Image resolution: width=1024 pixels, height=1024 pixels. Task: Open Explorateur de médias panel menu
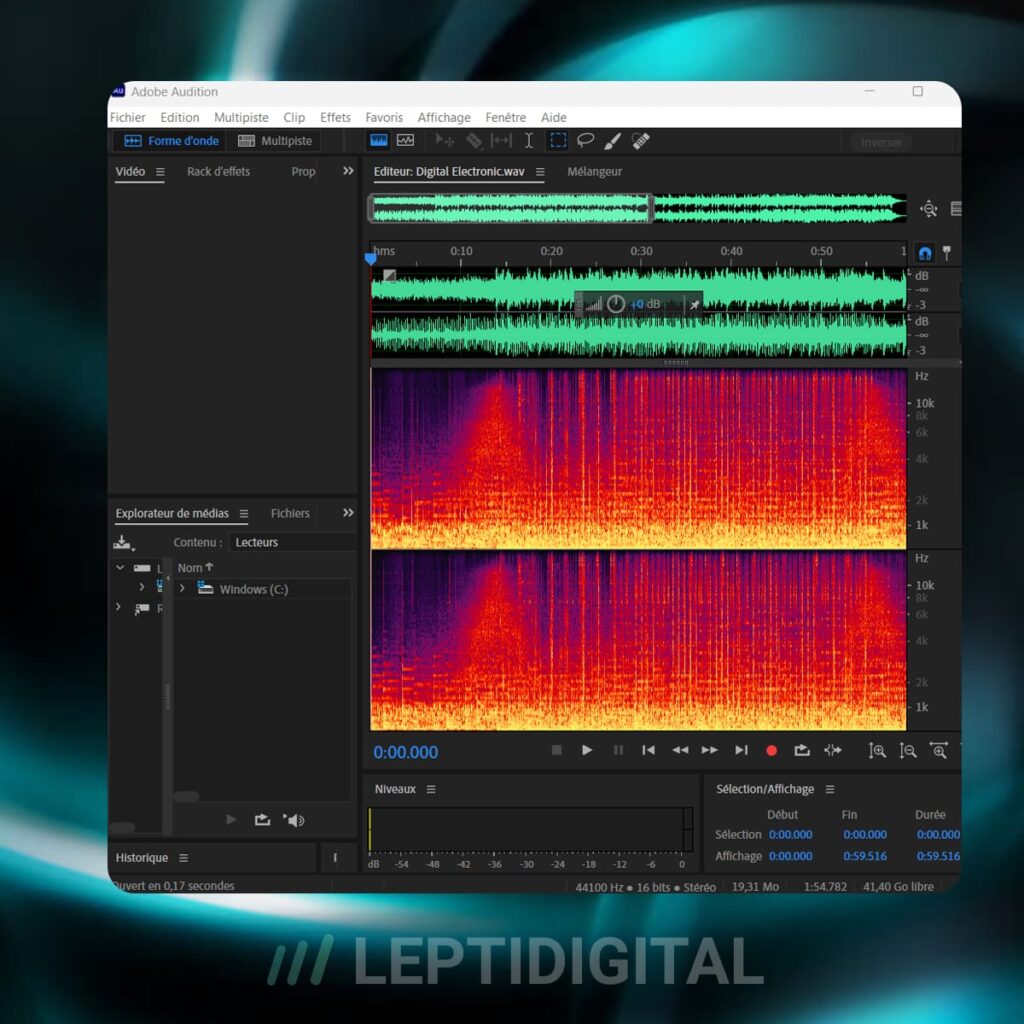pos(244,514)
